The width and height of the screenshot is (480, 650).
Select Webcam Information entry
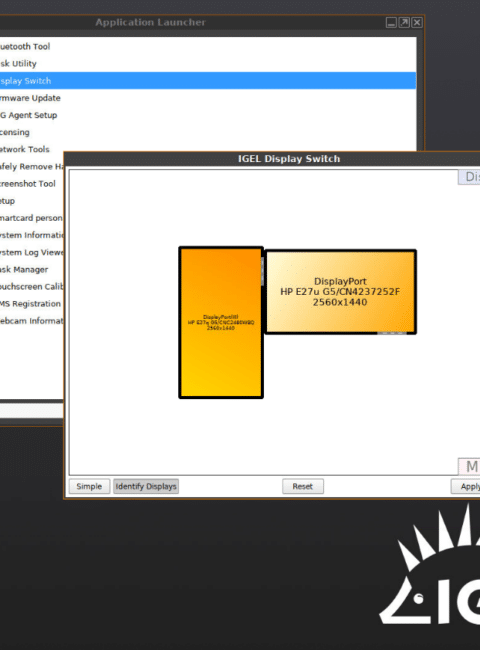[x=32, y=321]
